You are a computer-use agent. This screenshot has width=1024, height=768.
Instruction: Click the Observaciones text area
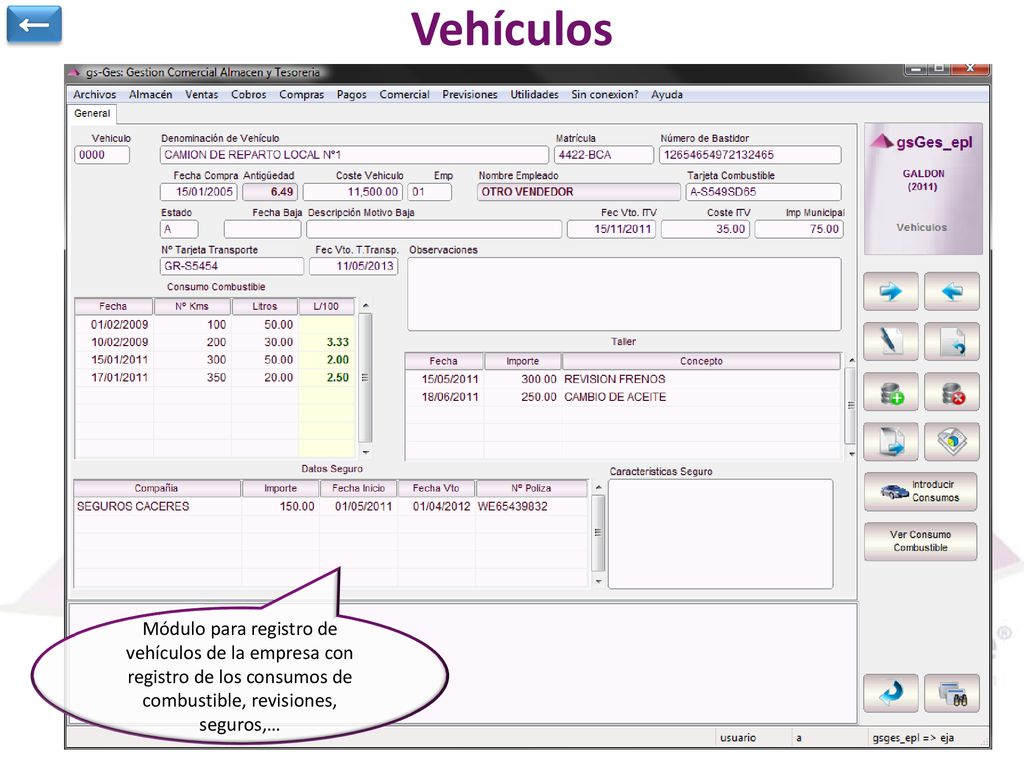tap(624, 294)
